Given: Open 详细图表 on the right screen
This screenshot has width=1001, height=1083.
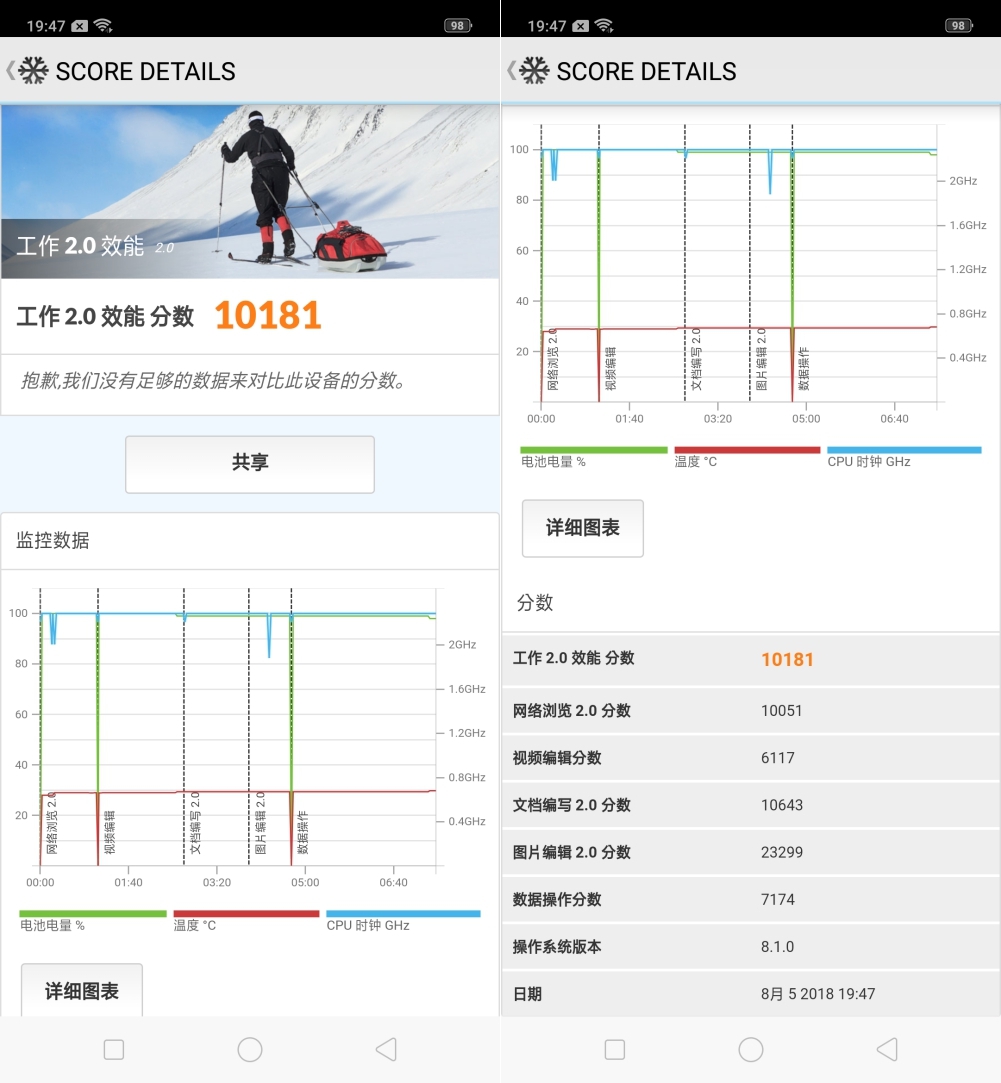Looking at the screenshot, I should click(x=583, y=528).
